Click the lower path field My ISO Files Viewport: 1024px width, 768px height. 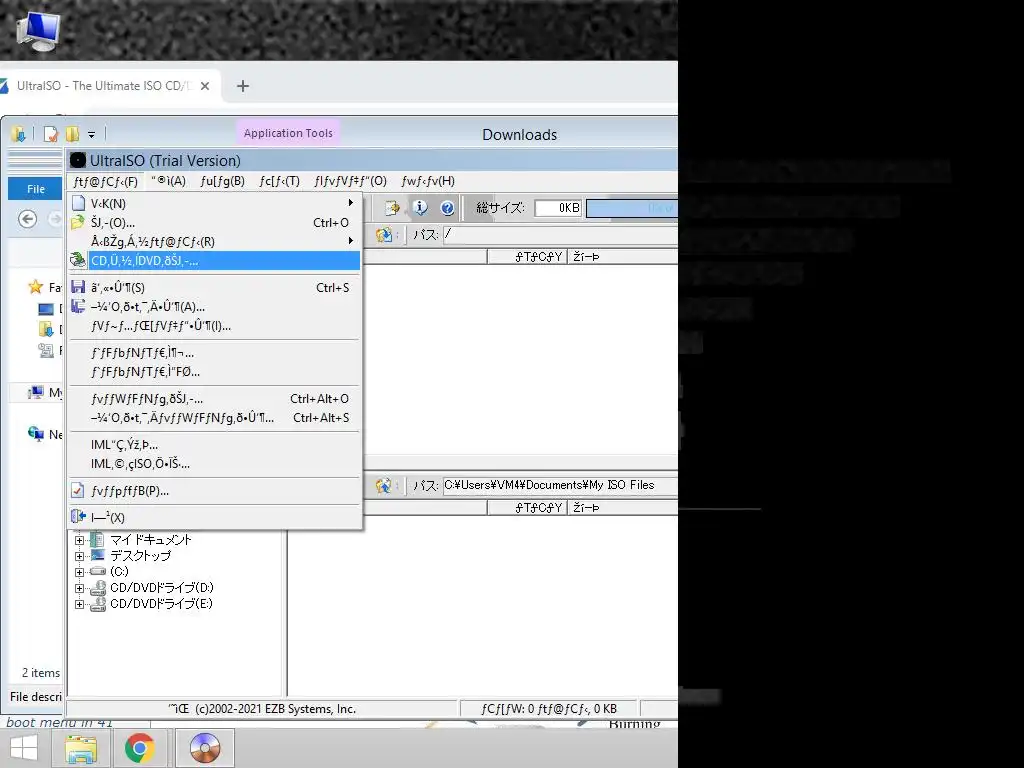coord(560,485)
